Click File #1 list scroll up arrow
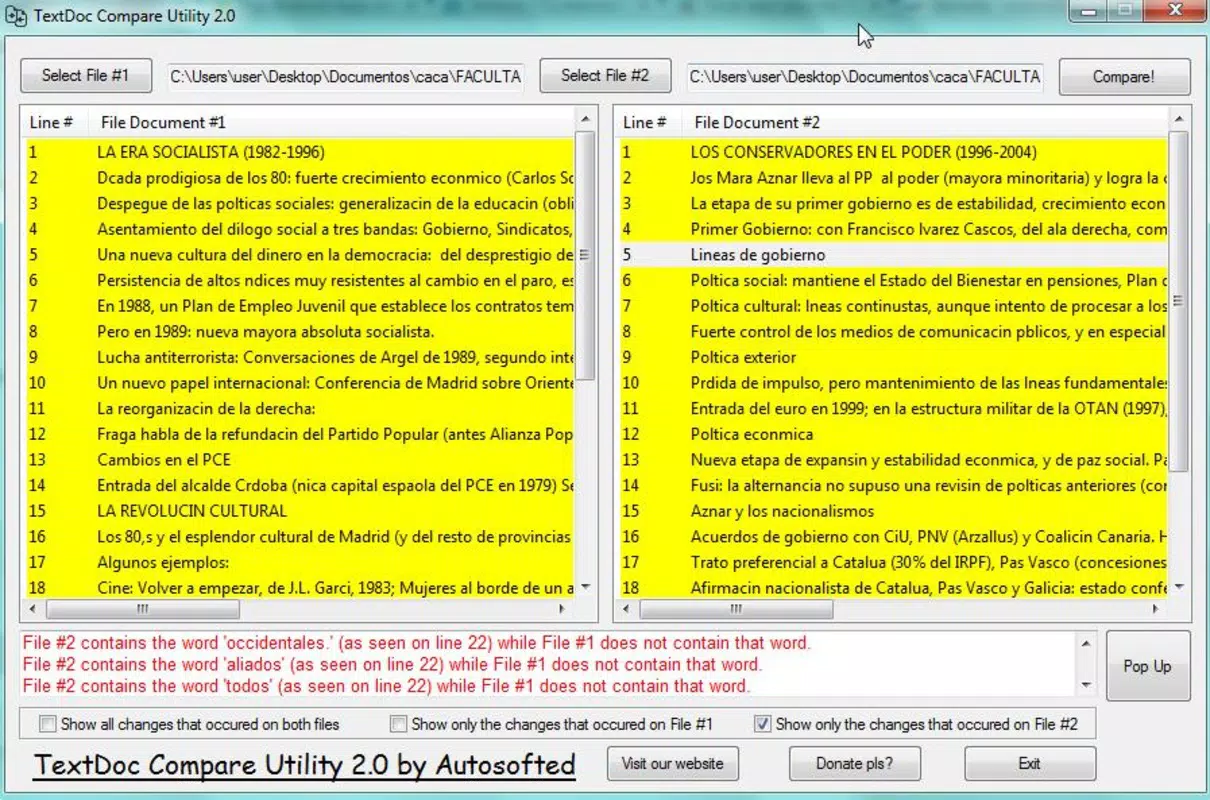 (x=585, y=119)
